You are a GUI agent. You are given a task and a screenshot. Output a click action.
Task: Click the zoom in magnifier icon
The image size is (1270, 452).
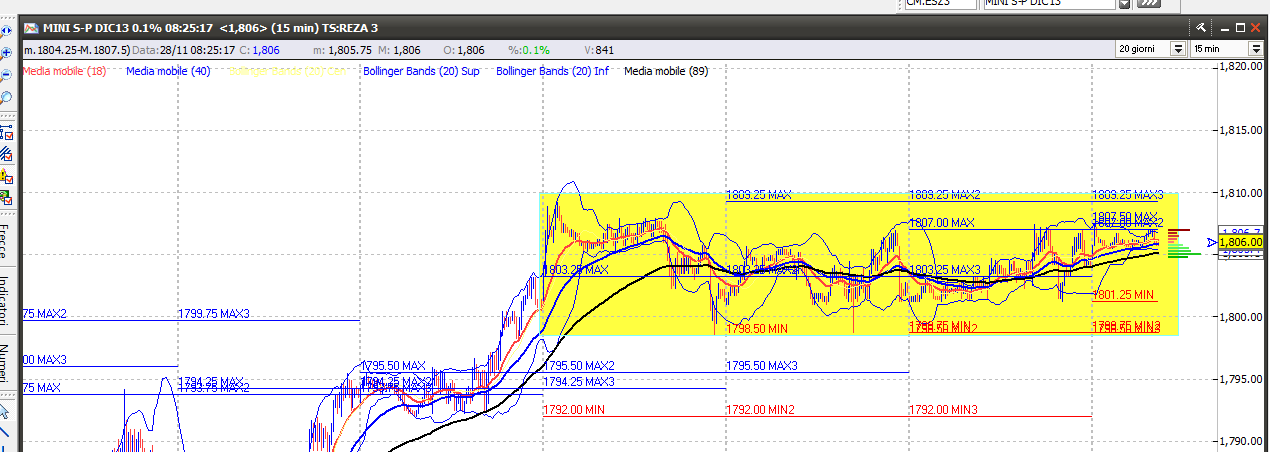coord(6,52)
